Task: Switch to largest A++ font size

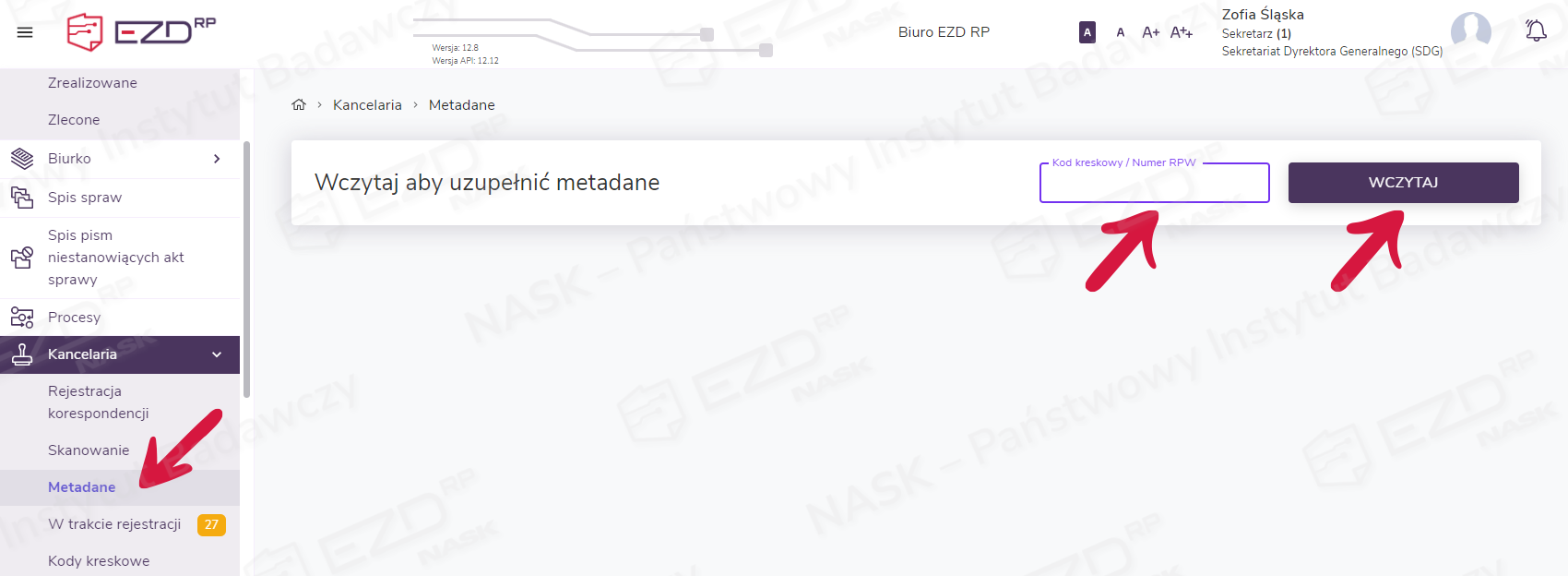Action: pyautogui.click(x=1182, y=32)
